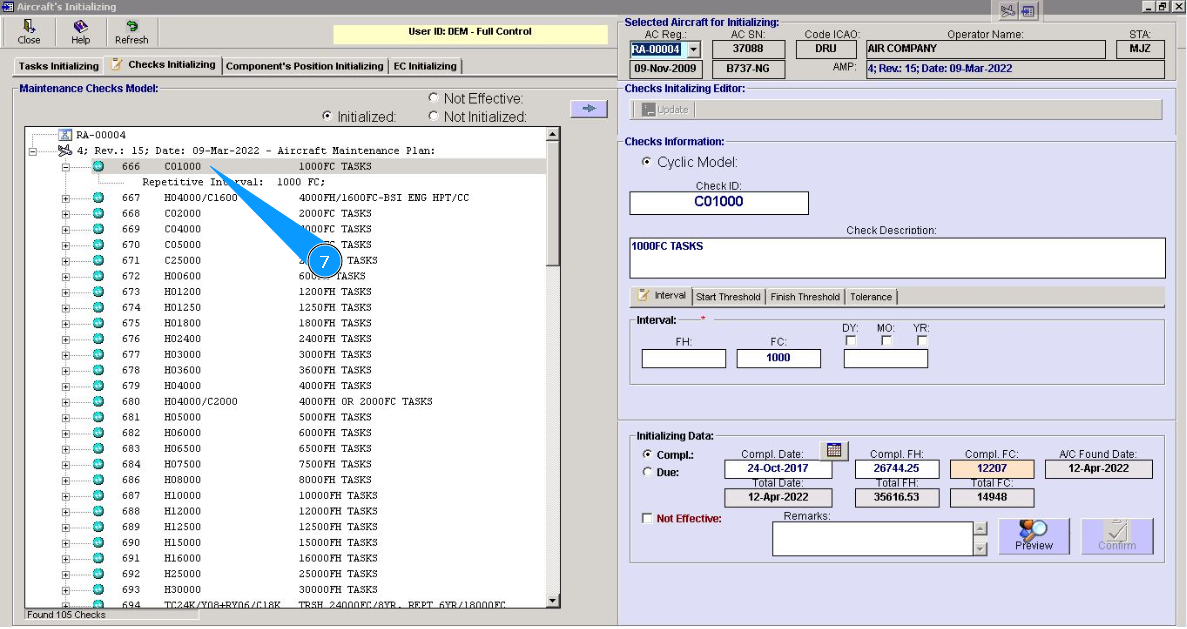The width and height of the screenshot is (1187, 629).
Task: Enable the Not Effective checkbox
Action: click(647, 519)
